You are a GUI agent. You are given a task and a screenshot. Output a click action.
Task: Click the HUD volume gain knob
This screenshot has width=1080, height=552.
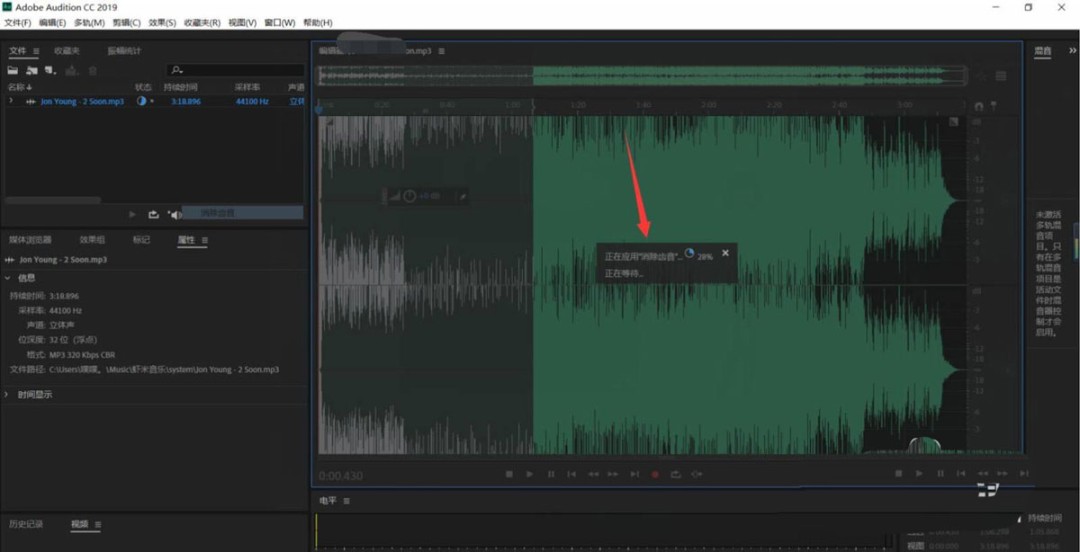pyautogui.click(x=409, y=196)
